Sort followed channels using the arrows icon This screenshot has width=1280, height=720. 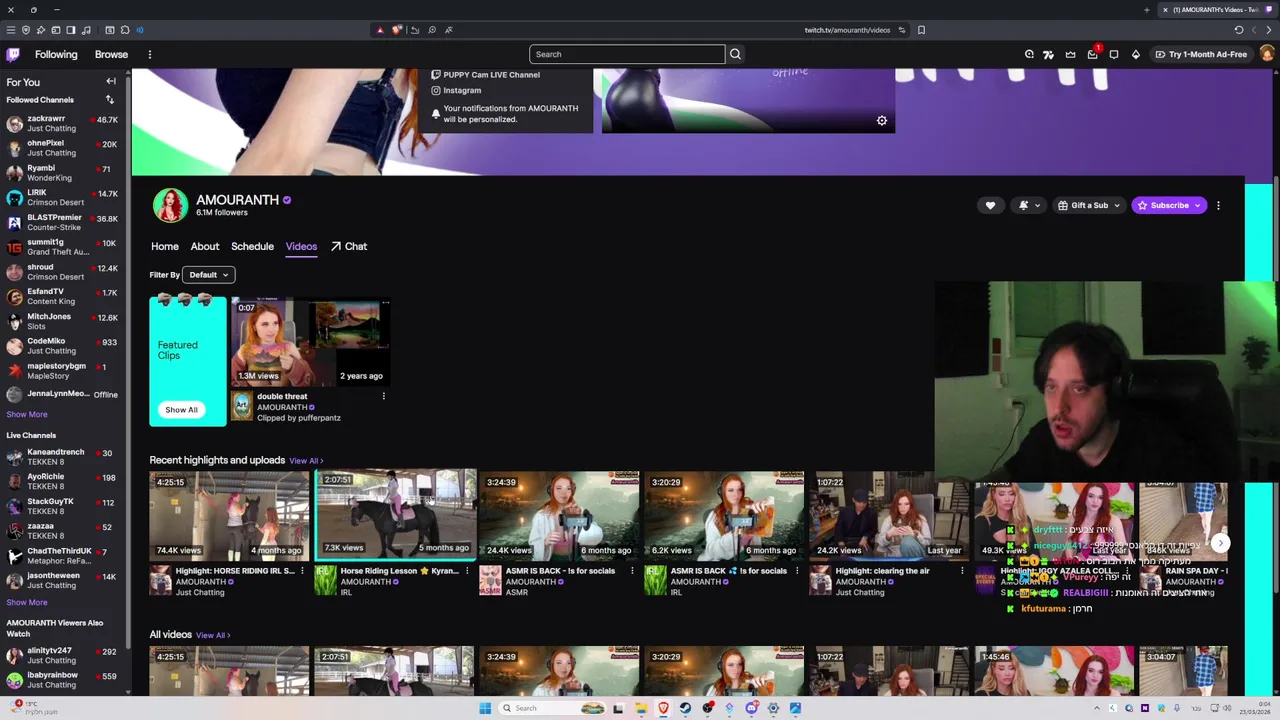pos(110,99)
